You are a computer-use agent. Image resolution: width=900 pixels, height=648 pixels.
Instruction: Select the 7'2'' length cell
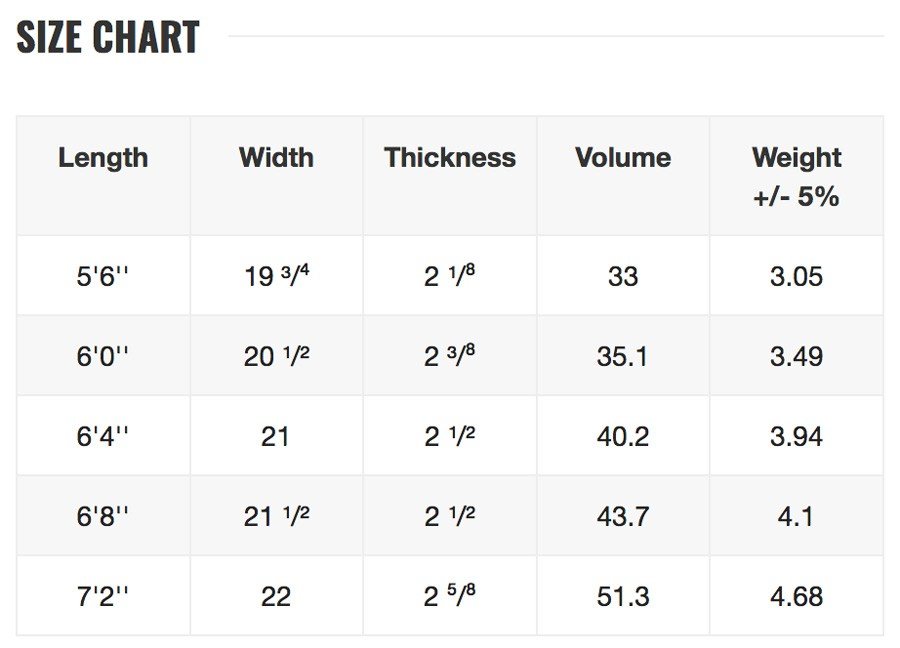103,596
